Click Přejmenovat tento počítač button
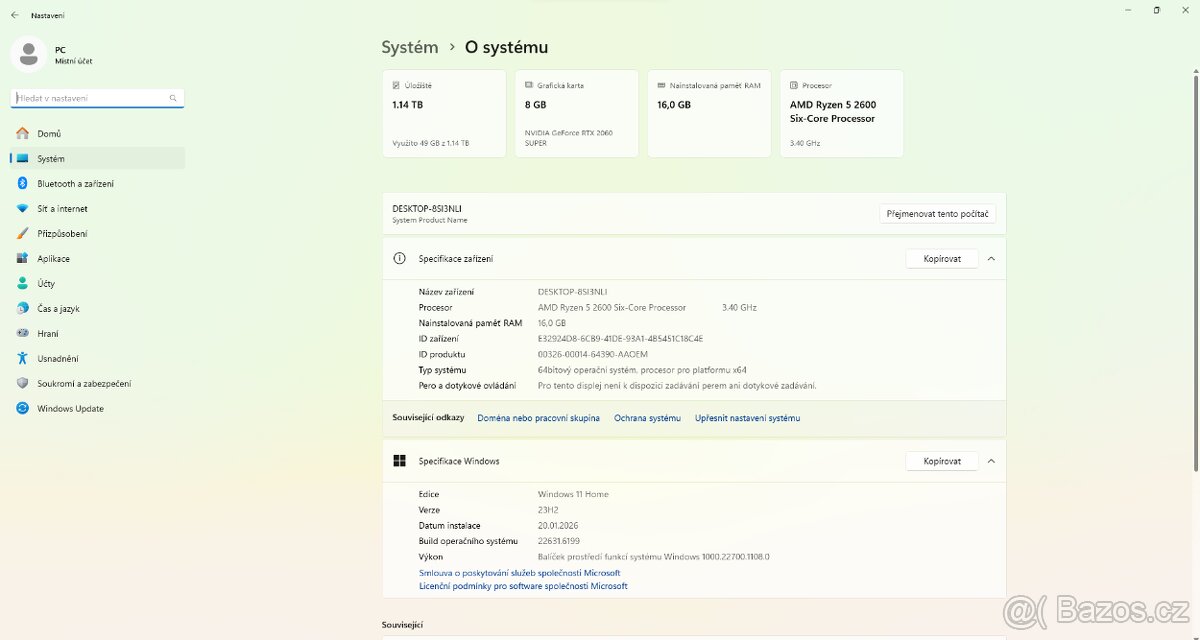This screenshot has height=640, width=1200. point(937,213)
